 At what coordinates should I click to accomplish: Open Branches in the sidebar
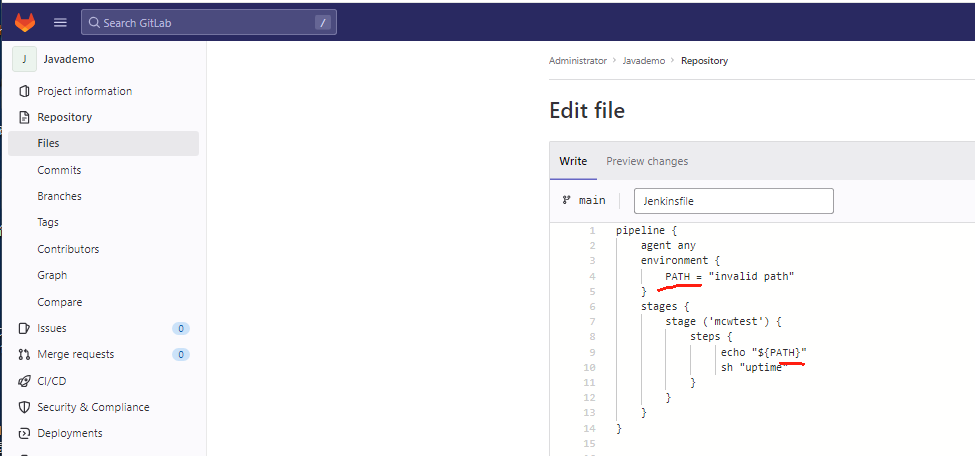click(59, 196)
